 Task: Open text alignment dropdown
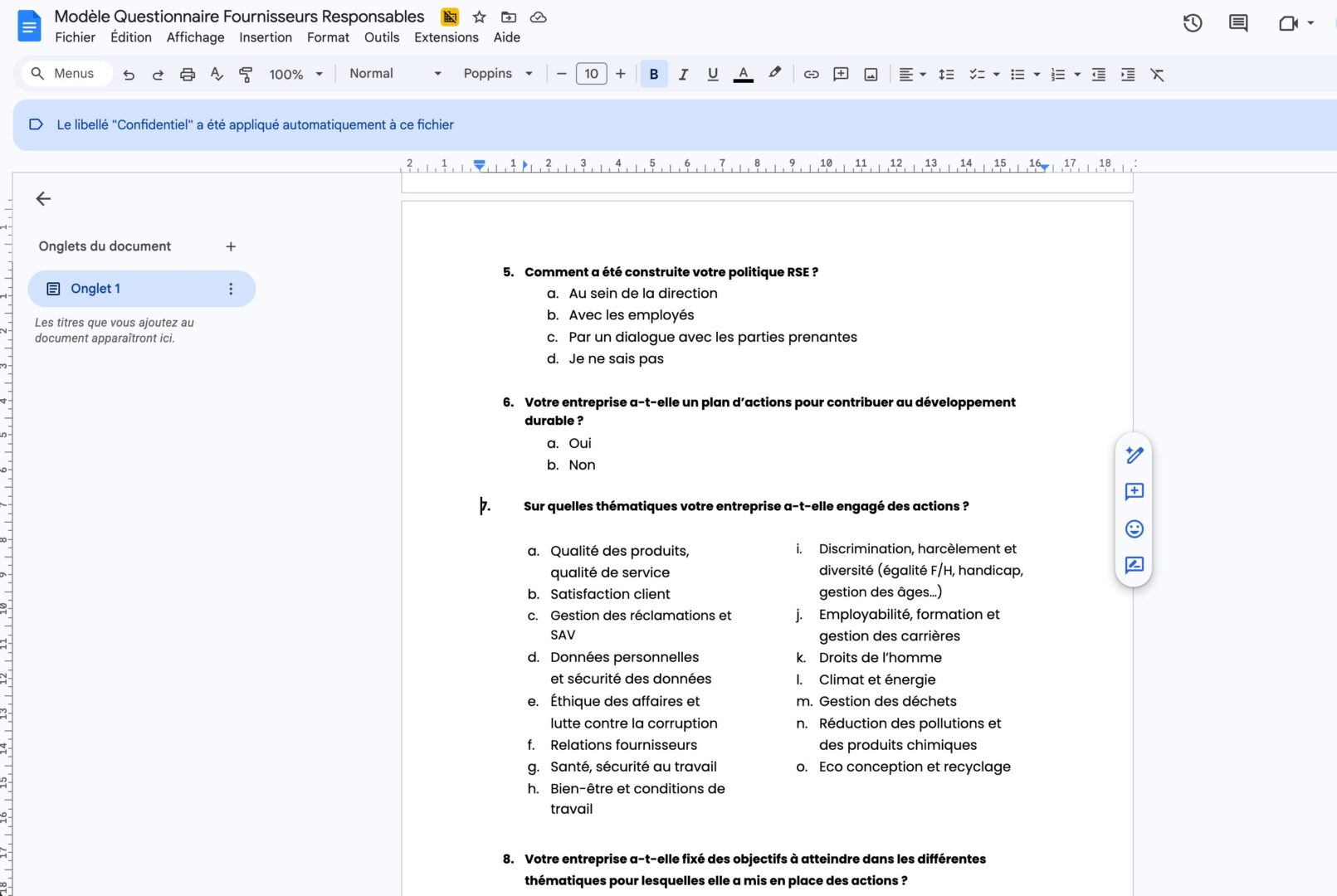tap(912, 74)
